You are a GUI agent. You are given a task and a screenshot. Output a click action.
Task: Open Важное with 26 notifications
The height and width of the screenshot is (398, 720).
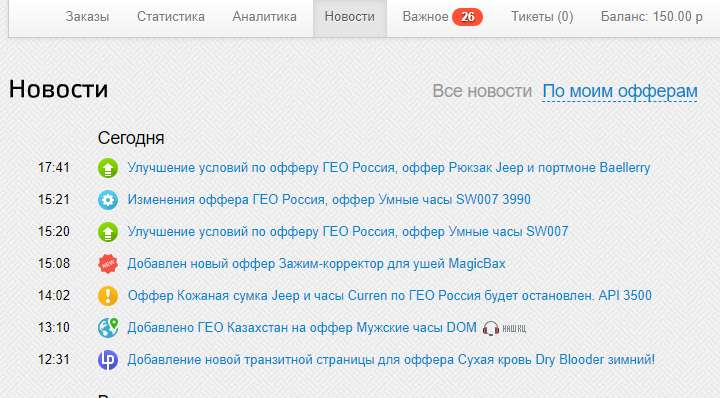pyautogui.click(x=442, y=17)
